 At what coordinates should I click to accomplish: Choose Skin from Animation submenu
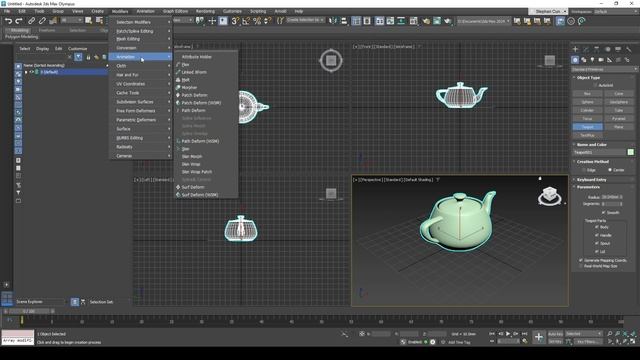tap(185, 149)
